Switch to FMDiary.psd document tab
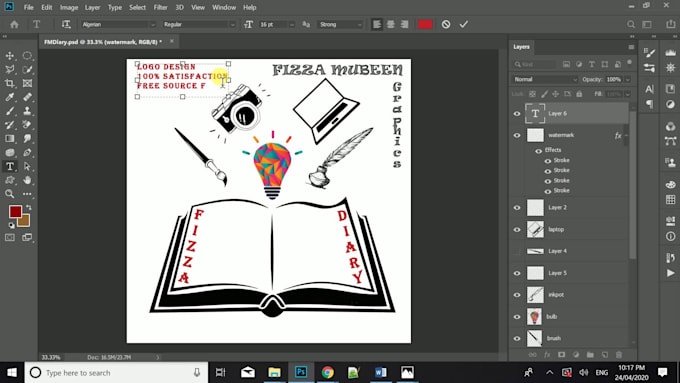The width and height of the screenshot is (680, 383). click(x=103, y=42)
